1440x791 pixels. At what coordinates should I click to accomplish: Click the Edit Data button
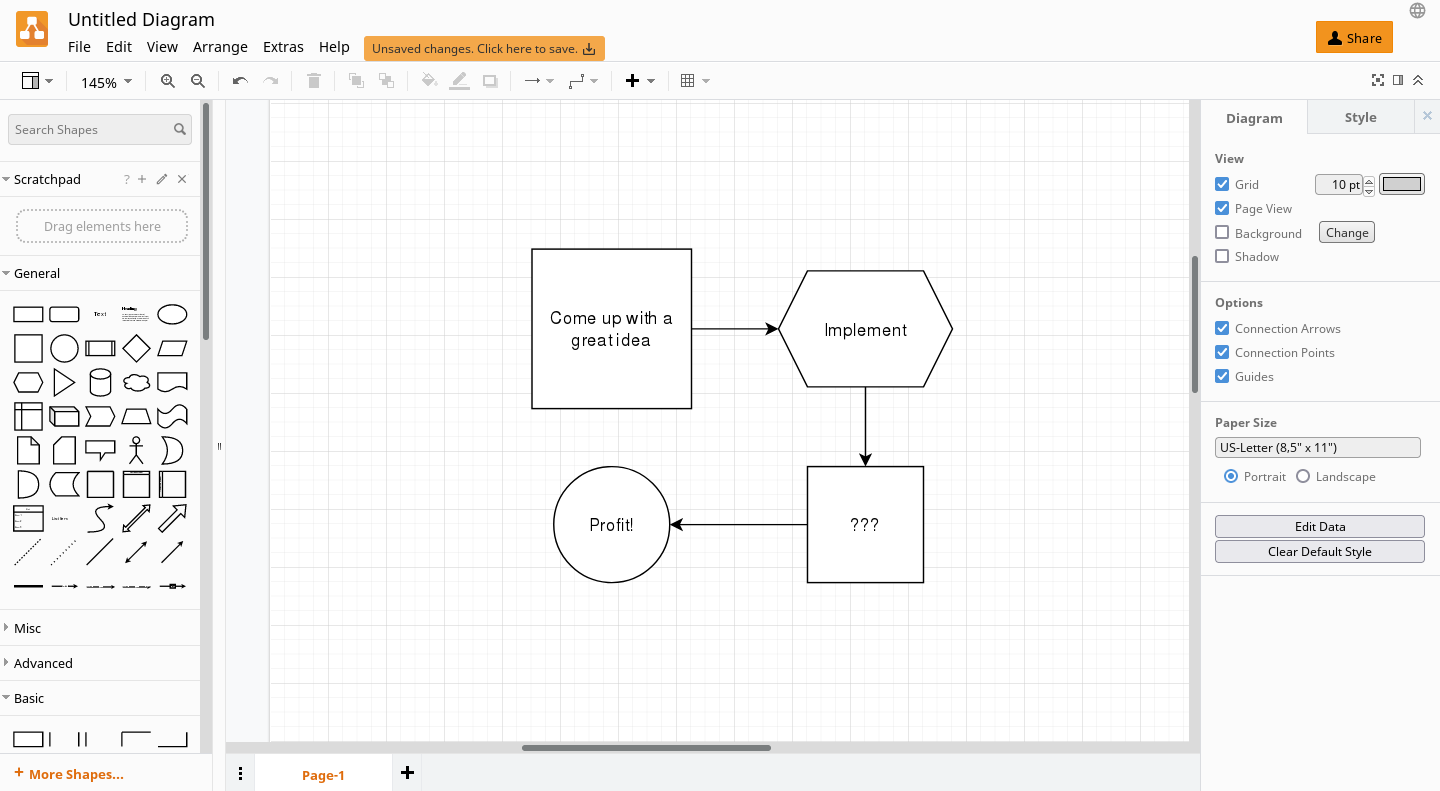[1319, 526]
